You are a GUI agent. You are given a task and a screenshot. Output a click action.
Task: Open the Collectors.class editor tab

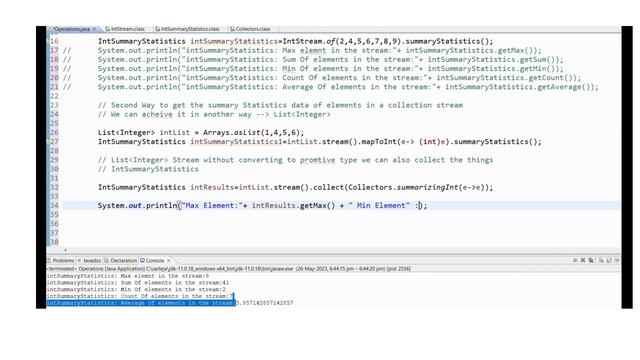coord(250,29)
